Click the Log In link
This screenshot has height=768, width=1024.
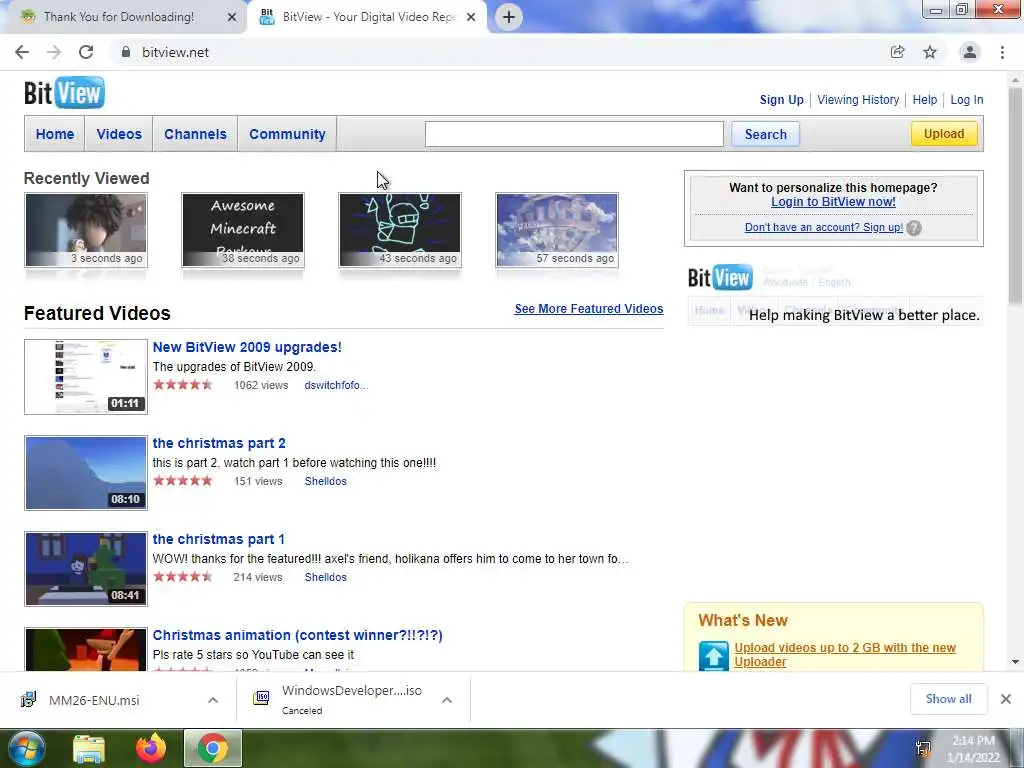tap(967, 100)
